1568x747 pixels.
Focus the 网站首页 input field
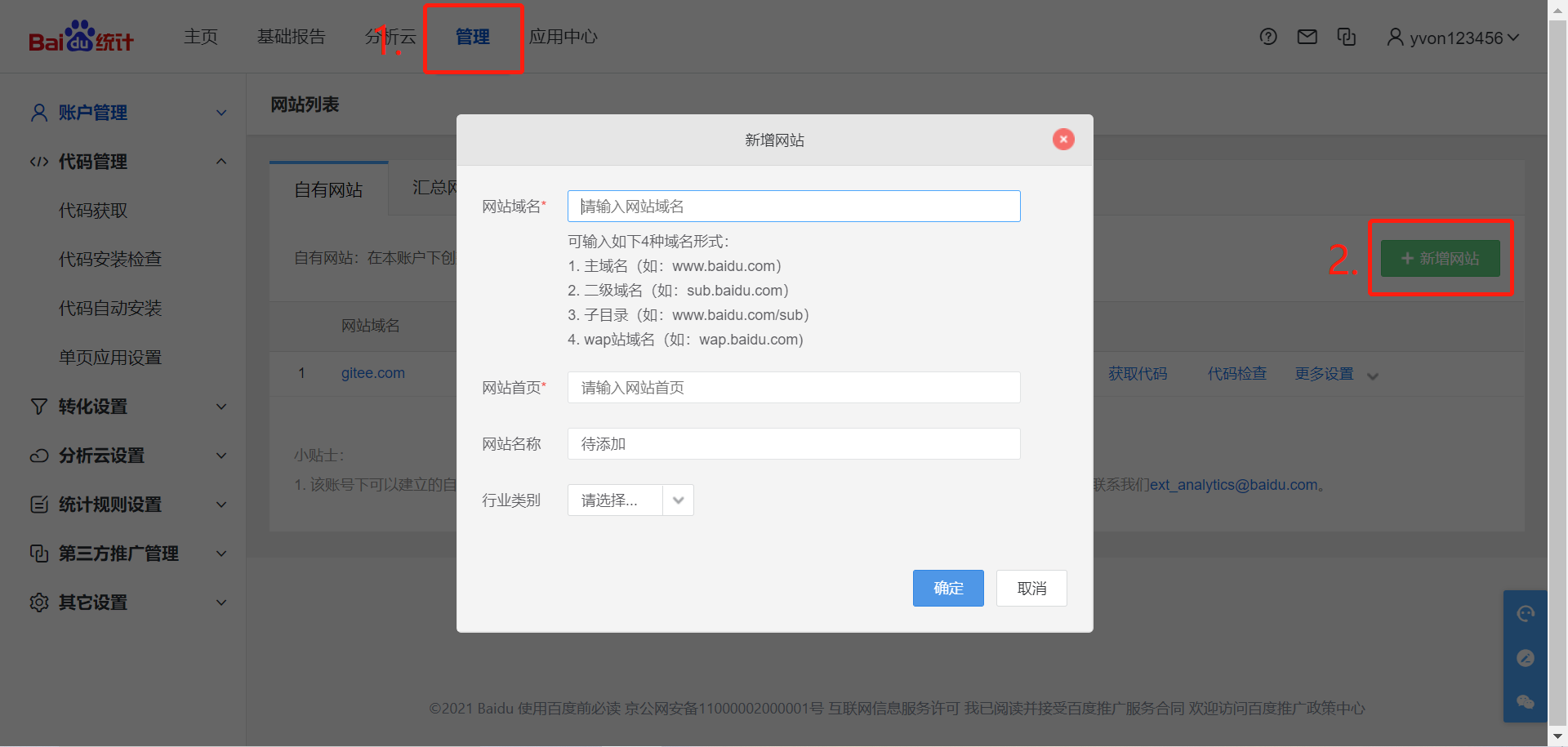[794, 388]
